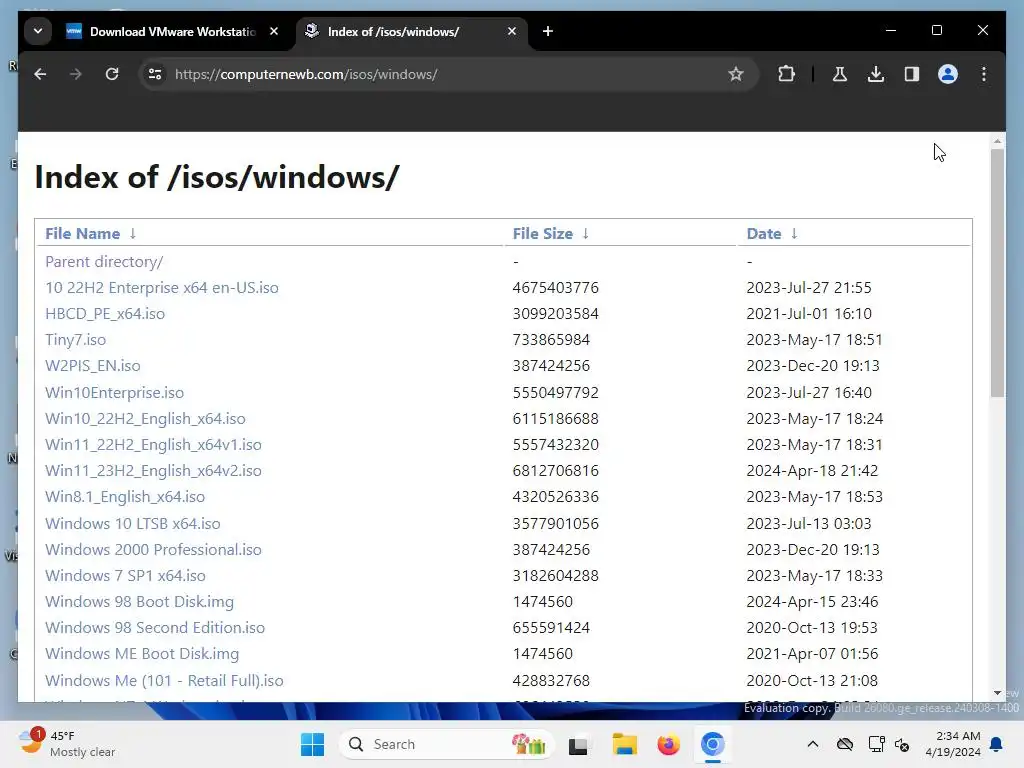Click the taskbar Search box
1024x768 pixels.
coord(446,744)
